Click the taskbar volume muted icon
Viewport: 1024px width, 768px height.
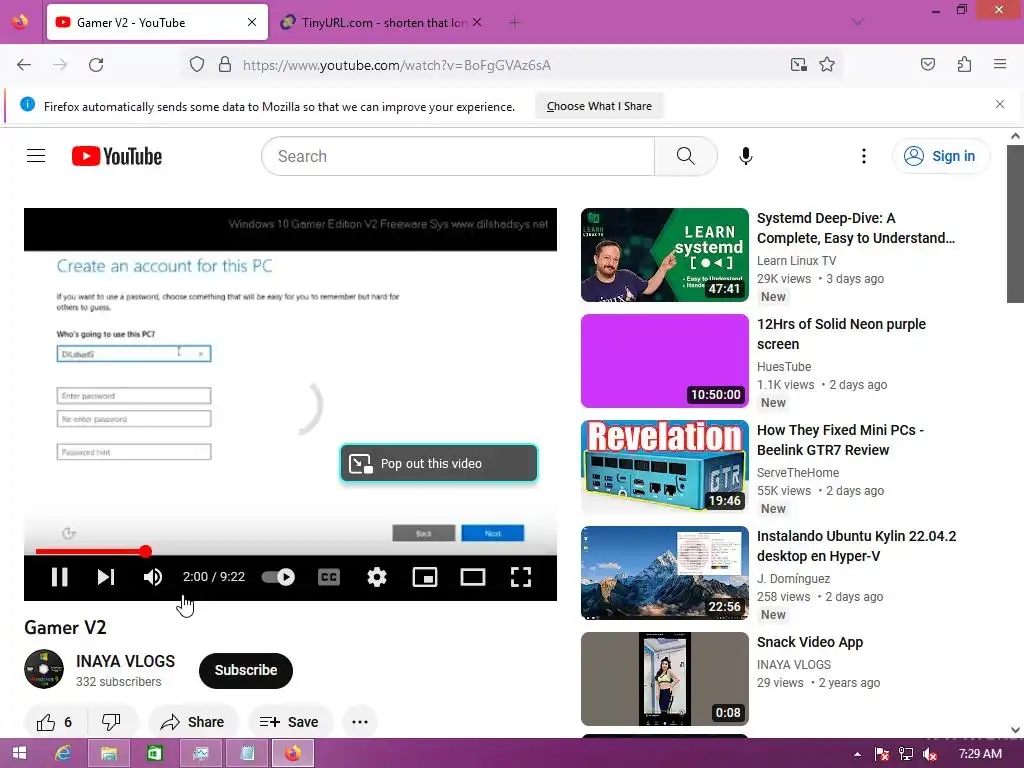coord(930,754)
